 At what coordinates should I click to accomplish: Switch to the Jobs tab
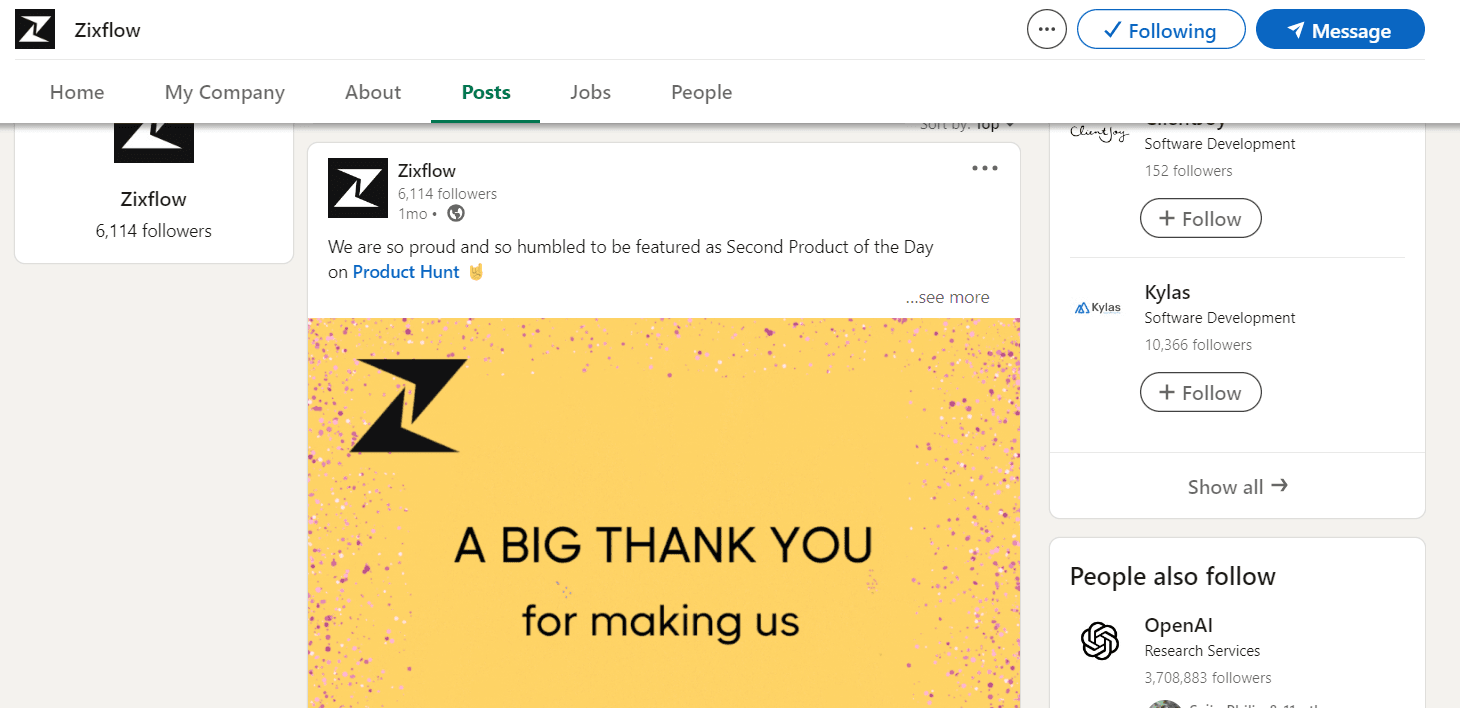(x=590, y=92)
